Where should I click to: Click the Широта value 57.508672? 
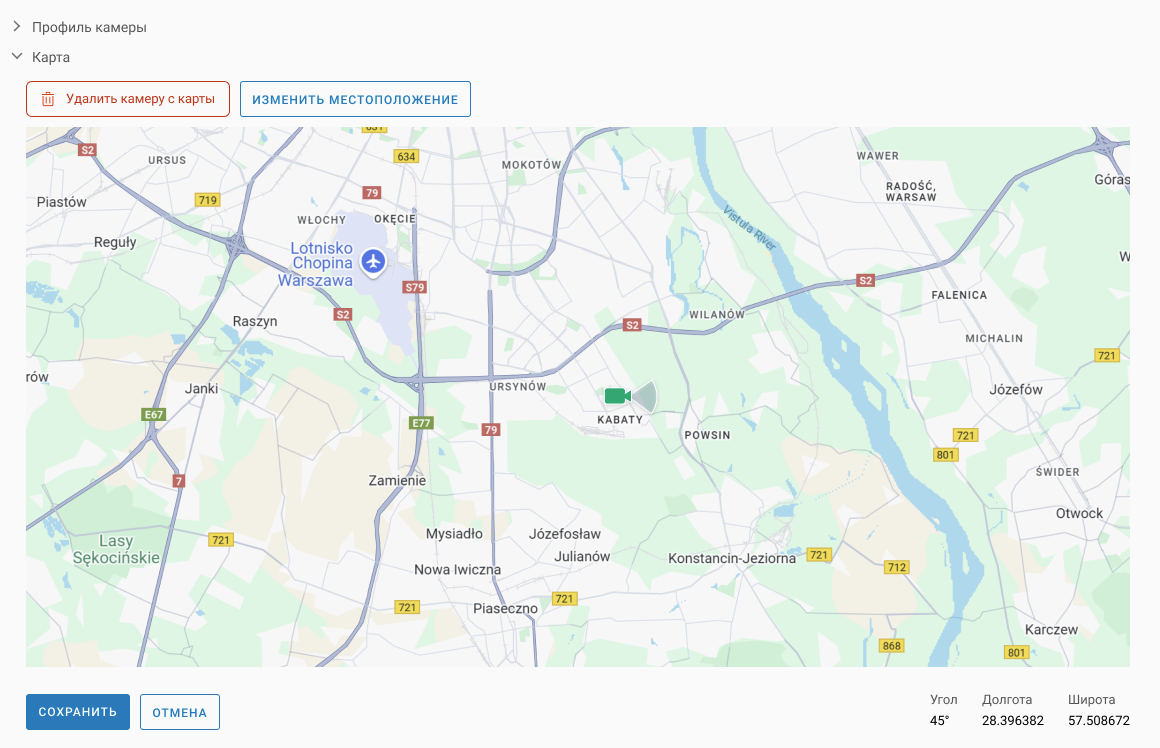click(x=1099, y=720)
